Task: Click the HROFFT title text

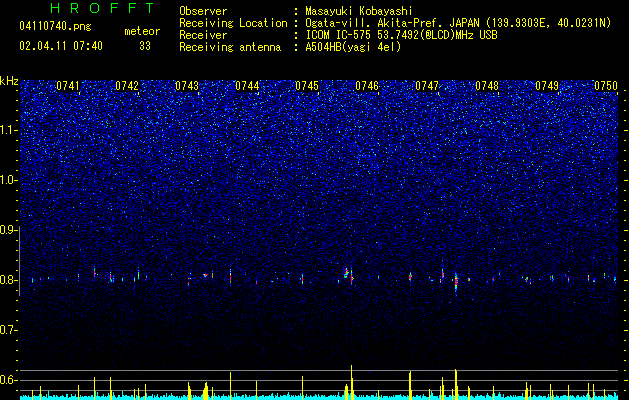Action: (x=103, y=8)
